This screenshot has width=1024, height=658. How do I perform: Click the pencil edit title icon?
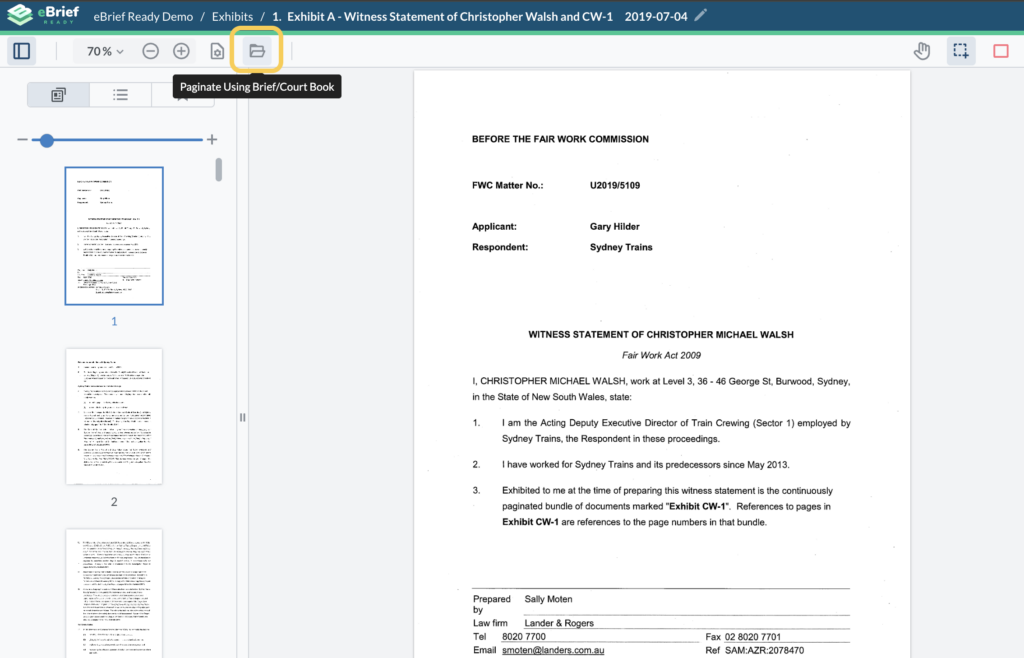[x=701, y=15]
